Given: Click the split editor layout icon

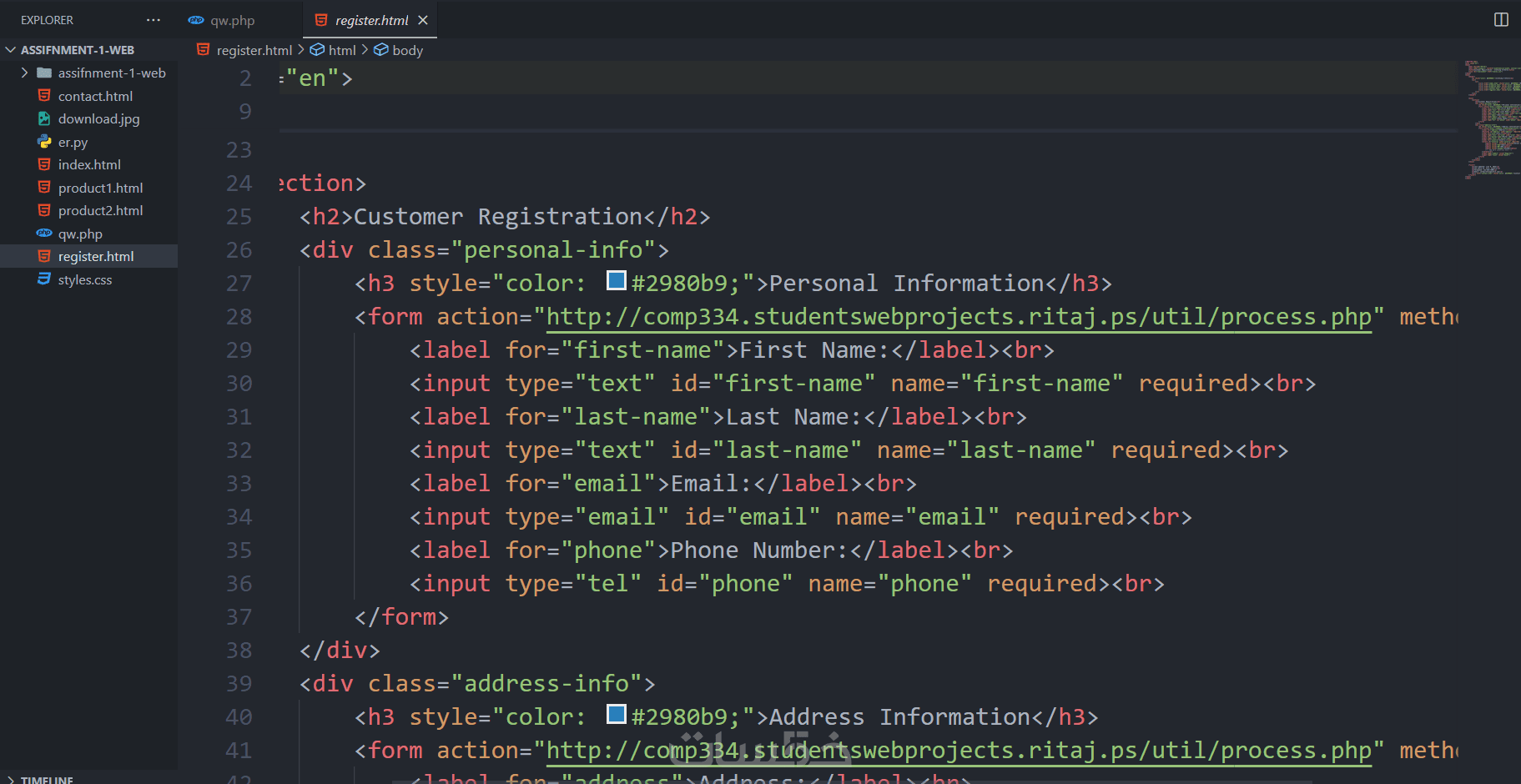Looking at the screenshot, I should 1501,20.
